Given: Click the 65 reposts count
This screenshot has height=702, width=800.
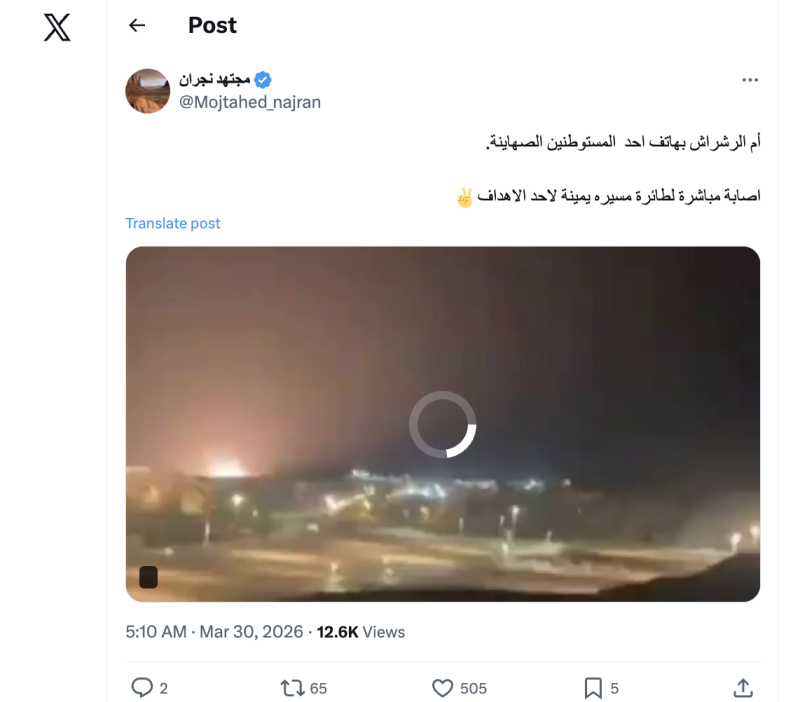Looking at the screenshot, I should click(318, 689).
